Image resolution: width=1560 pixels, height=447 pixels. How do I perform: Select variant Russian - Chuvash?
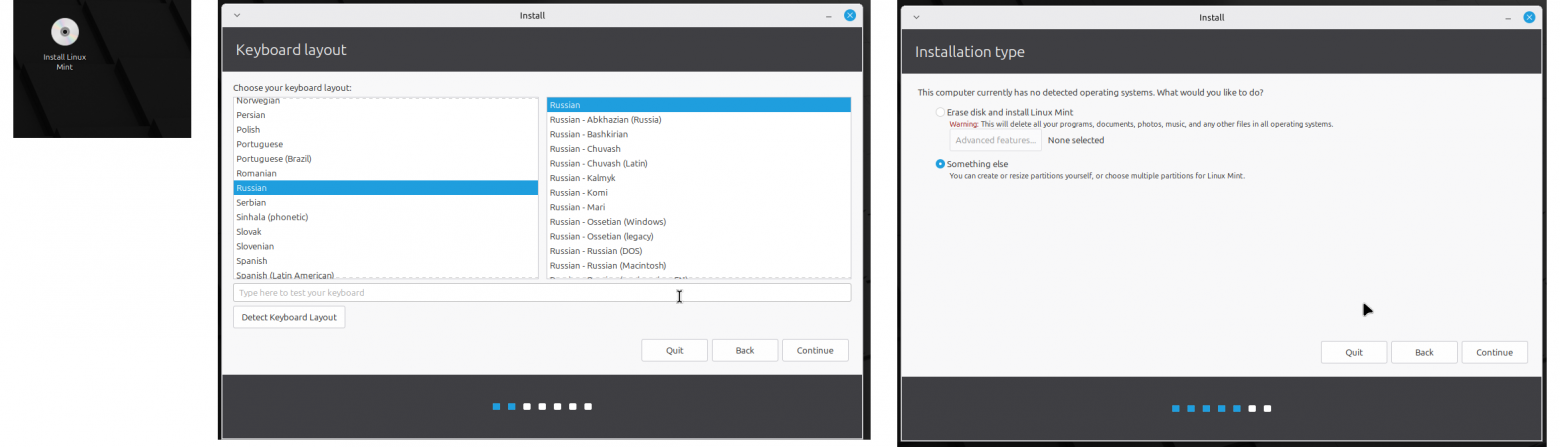[x=699, y=149]
